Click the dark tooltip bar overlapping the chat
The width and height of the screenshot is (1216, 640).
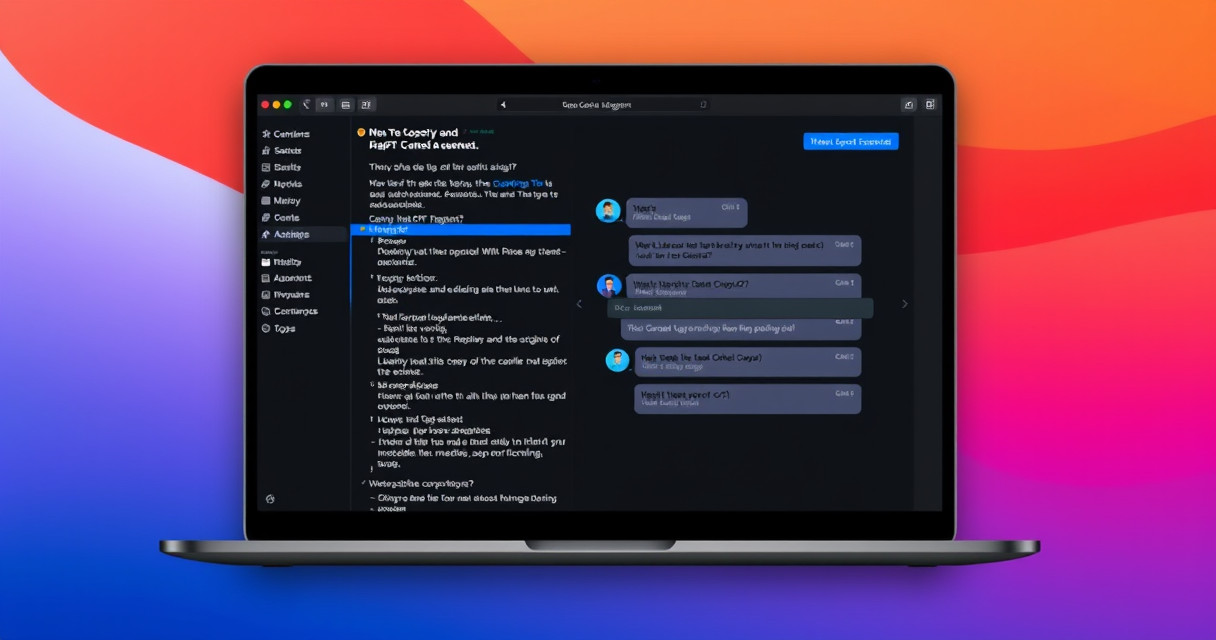coord(739,308)
